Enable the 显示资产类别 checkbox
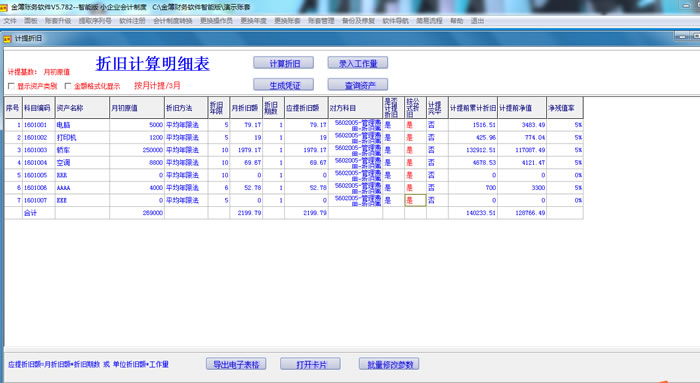The image size is (700, 383). coord(12,86)
